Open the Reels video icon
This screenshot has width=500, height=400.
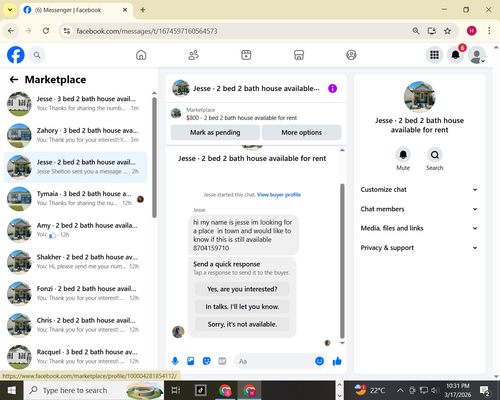tap(246, 55)
